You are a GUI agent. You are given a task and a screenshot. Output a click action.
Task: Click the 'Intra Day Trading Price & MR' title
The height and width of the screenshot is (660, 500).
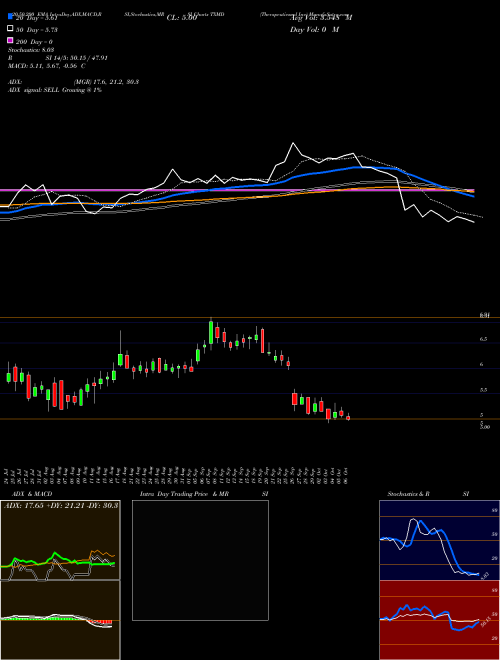click(x=184, y=494)
